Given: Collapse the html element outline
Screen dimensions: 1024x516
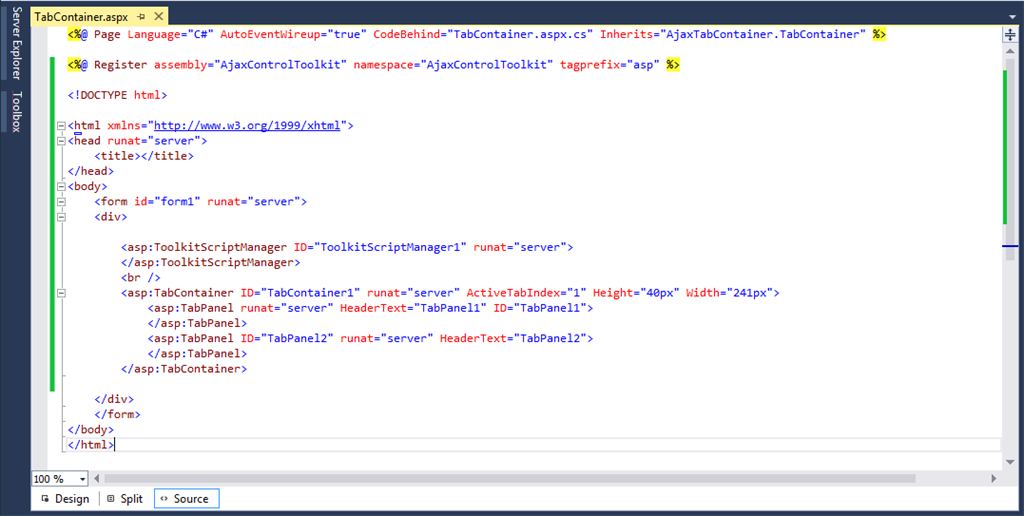Looking at the screenshot, I should point(61,125).
